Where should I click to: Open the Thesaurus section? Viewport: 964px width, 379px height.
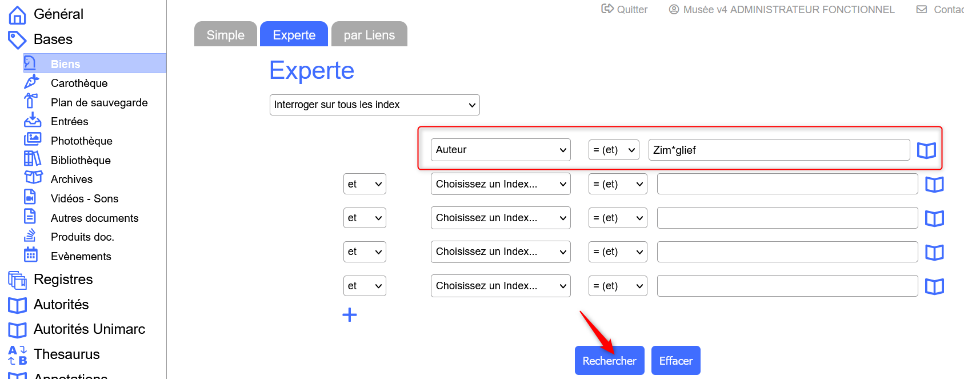pyautogui.click(x=66, y=354)
